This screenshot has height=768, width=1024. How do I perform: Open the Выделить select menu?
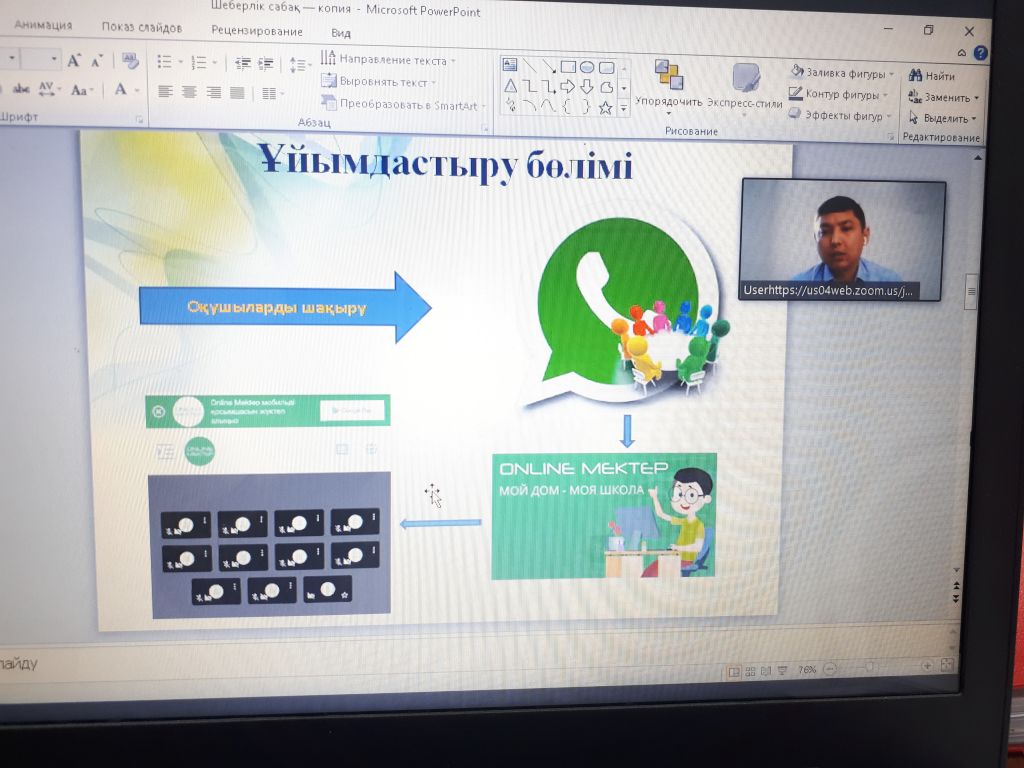(942, 118)
